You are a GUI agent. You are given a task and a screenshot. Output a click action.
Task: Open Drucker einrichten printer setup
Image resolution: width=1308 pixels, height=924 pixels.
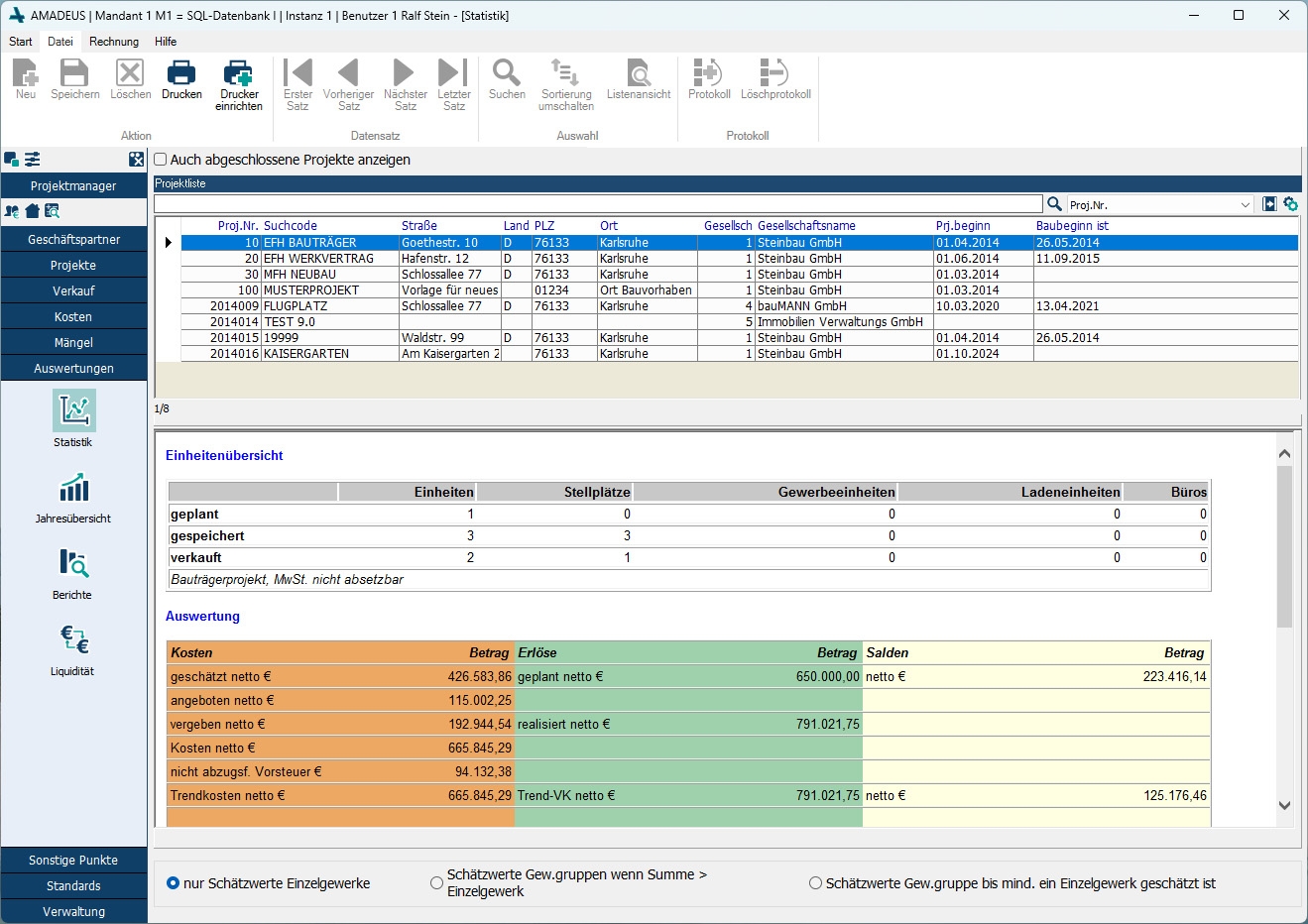point(239,74)
